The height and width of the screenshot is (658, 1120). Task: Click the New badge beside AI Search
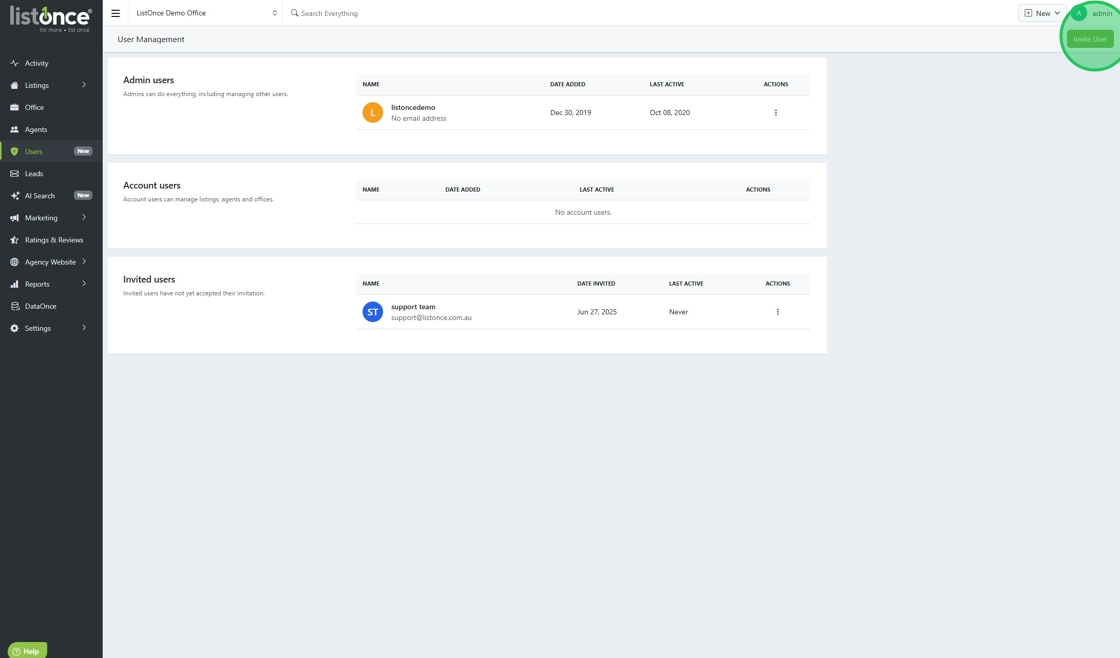click(84, 195)
